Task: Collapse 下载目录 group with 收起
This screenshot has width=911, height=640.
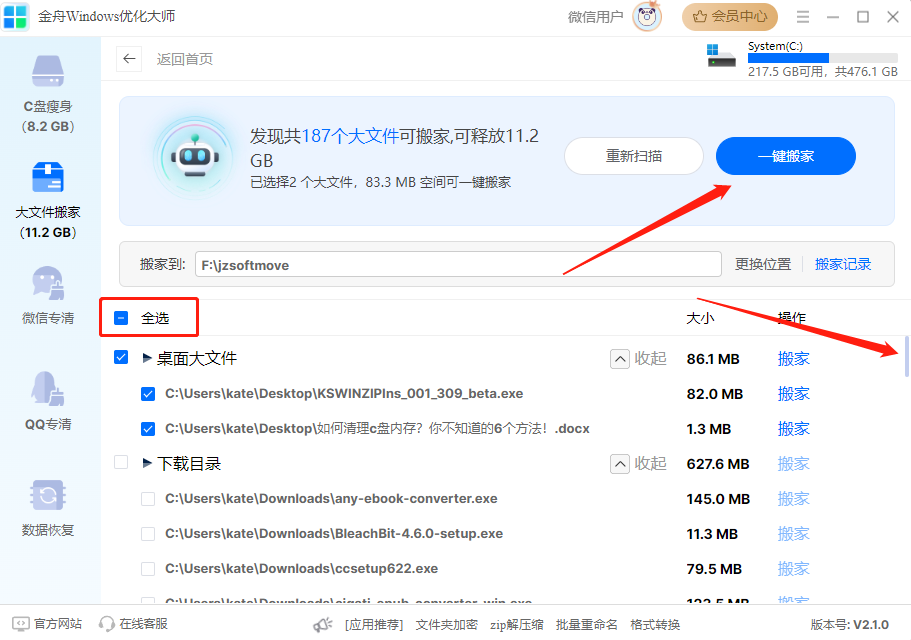Action: [639, 463]
